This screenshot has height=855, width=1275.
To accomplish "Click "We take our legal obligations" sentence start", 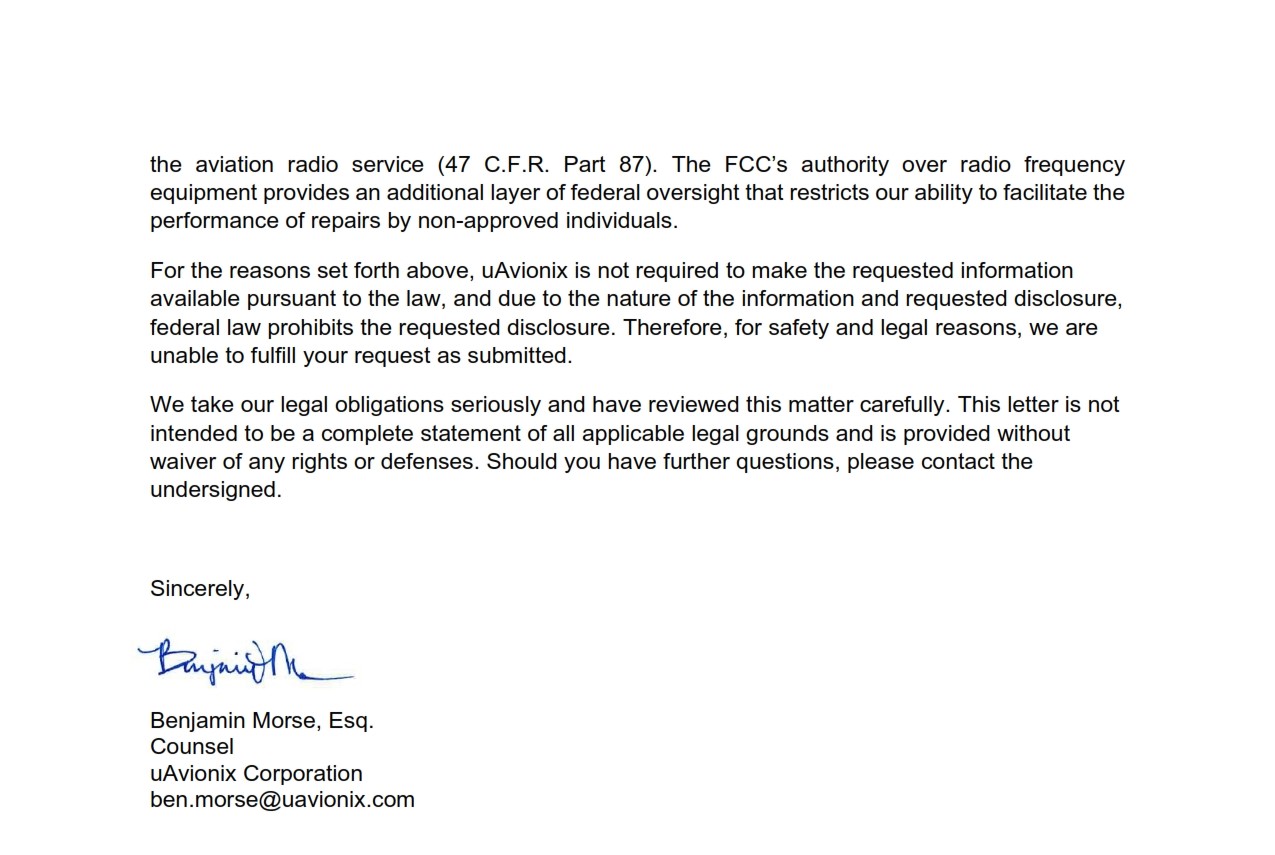I will click(x=297, y=405).
